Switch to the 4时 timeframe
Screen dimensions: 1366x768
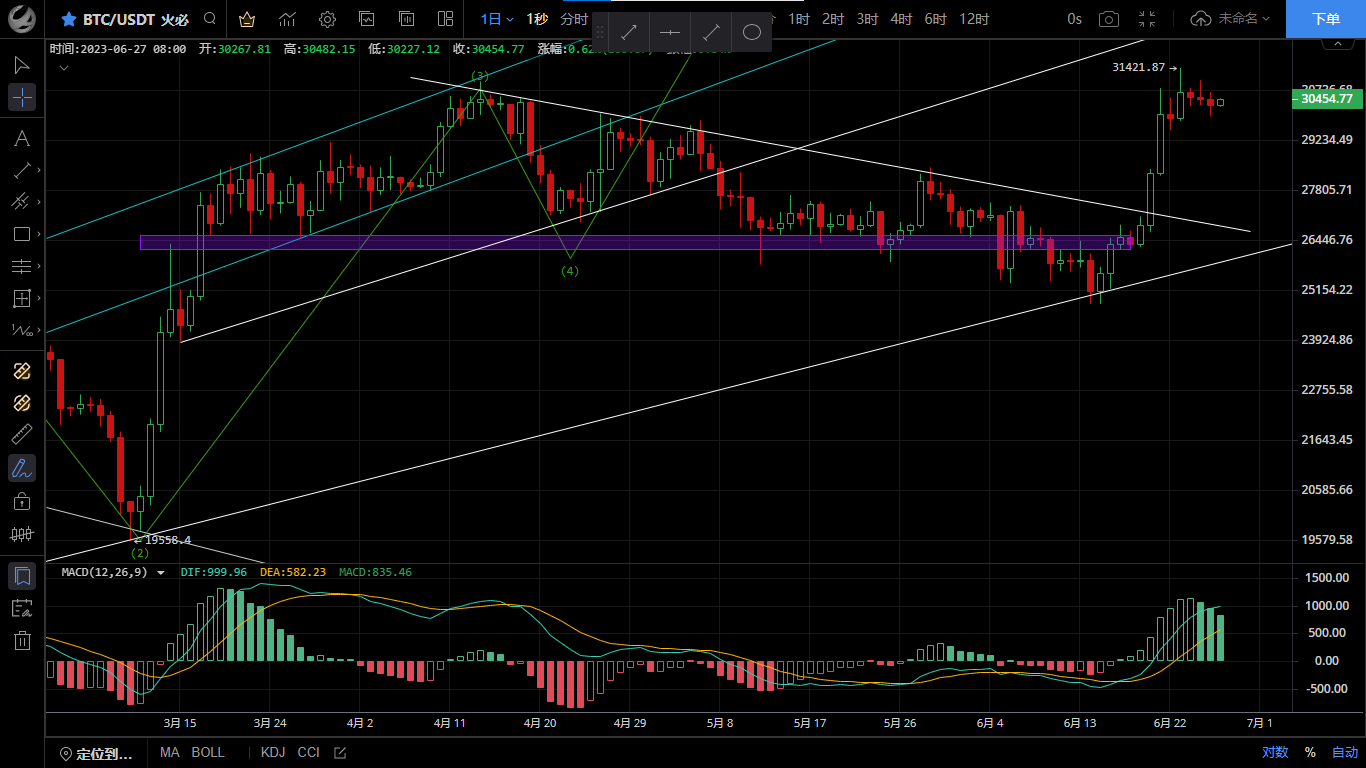tap(901, 19)
